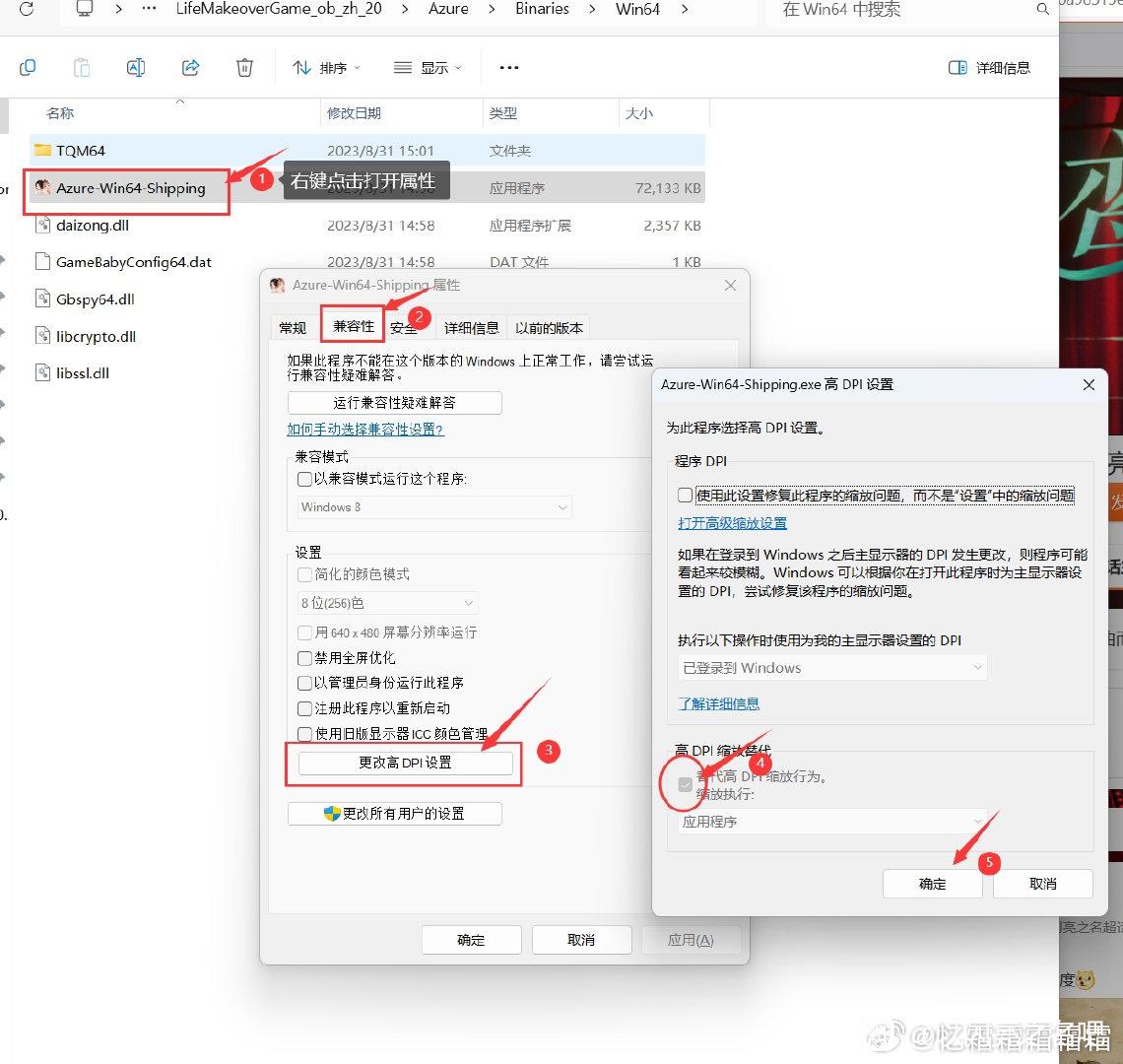Click 取消 in properties dialog
The height and width of the screenshot is (1064, 1123).
[581, 940]
